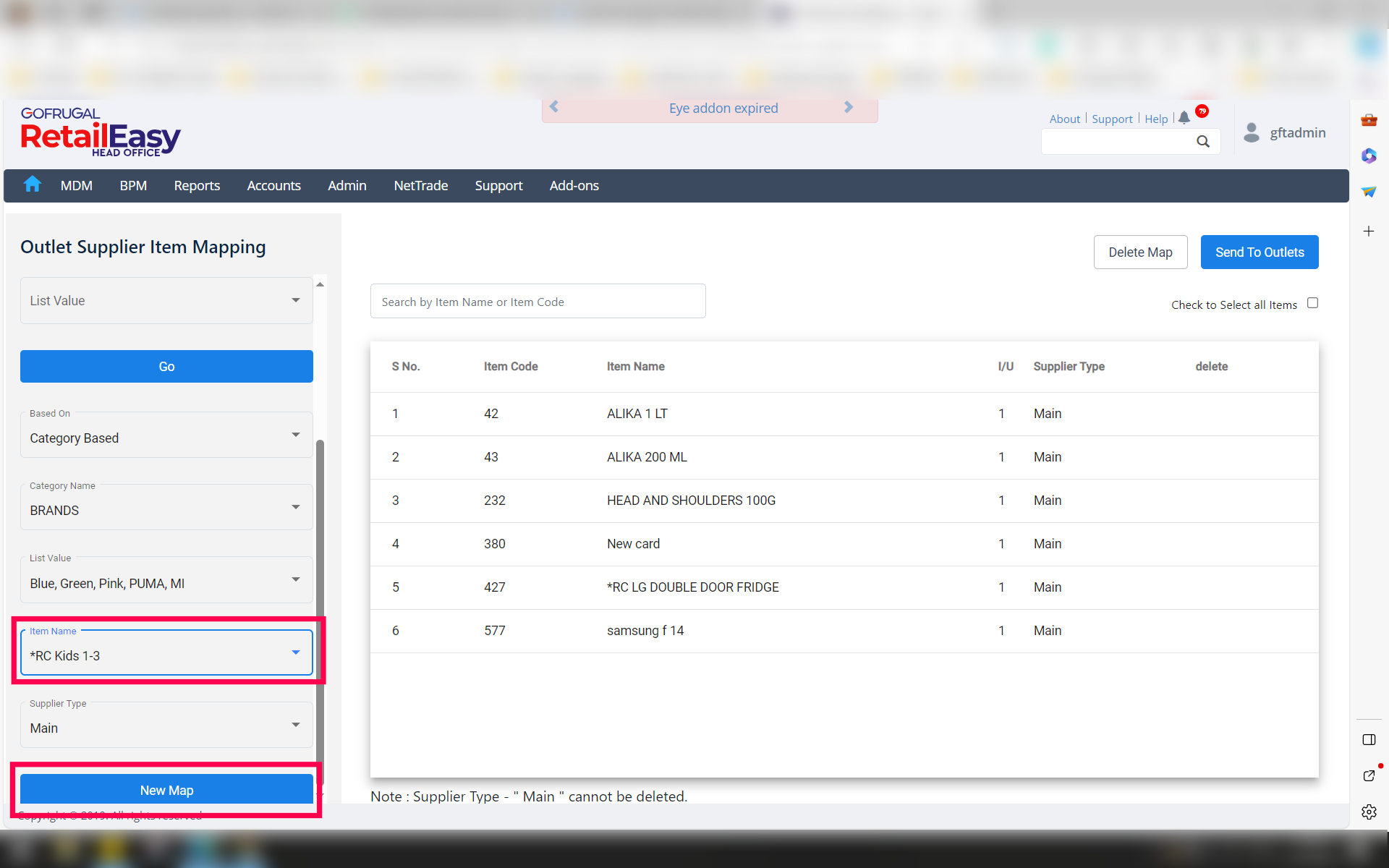Click the gftadmin user avatar icon

tap(1251, 132)
